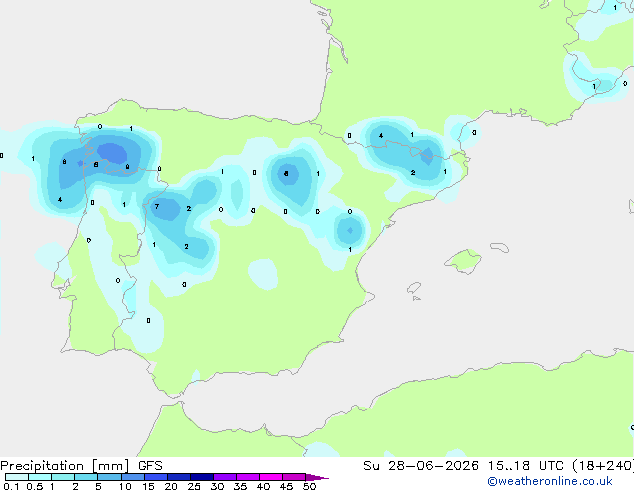Click the 0.5–1 mm legend color swatch
Screen dimensions: 634x490
[40, 477]
